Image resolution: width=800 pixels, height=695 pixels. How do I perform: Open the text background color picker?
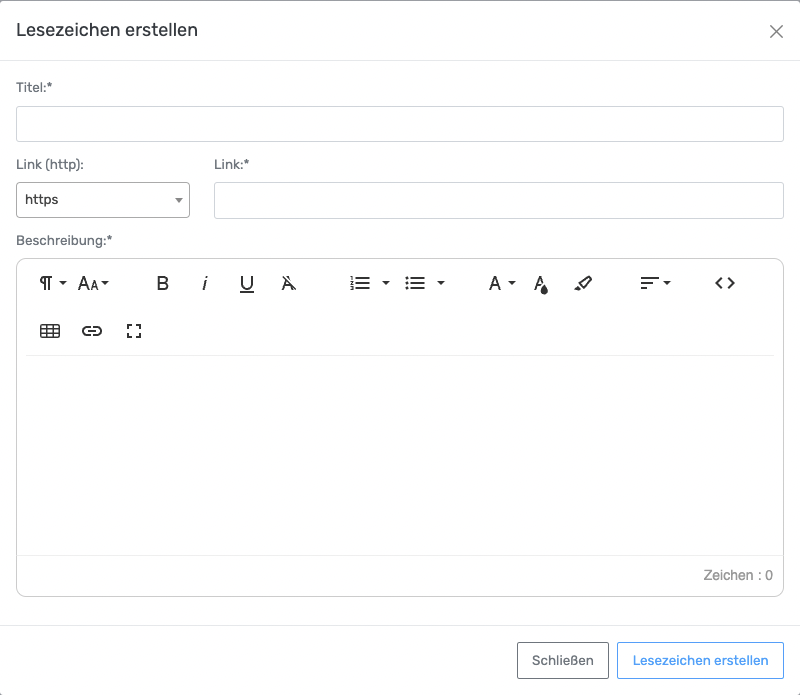(541, 284)
